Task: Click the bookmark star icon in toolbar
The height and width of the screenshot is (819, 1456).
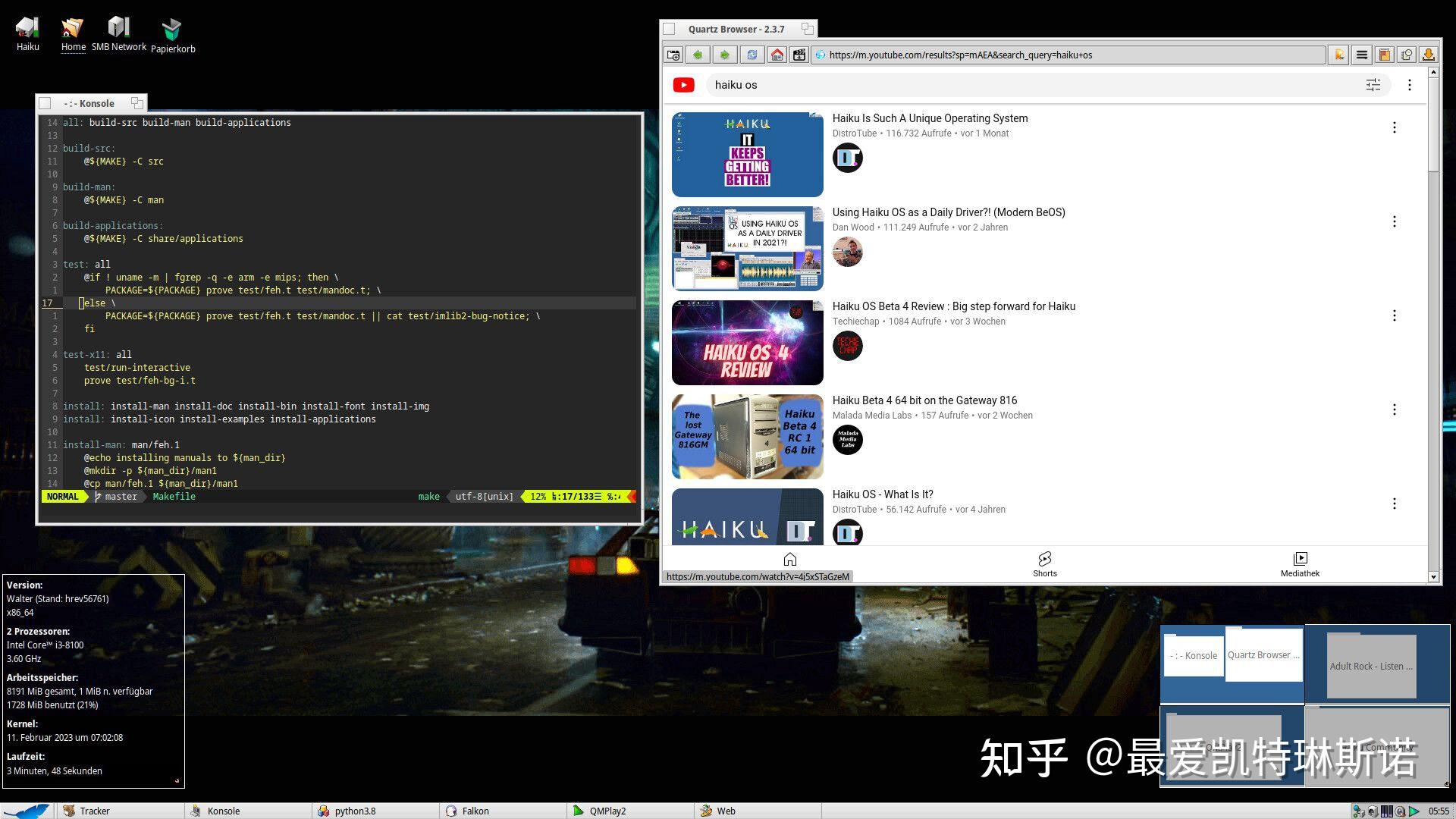Action: pos(1339,55)
